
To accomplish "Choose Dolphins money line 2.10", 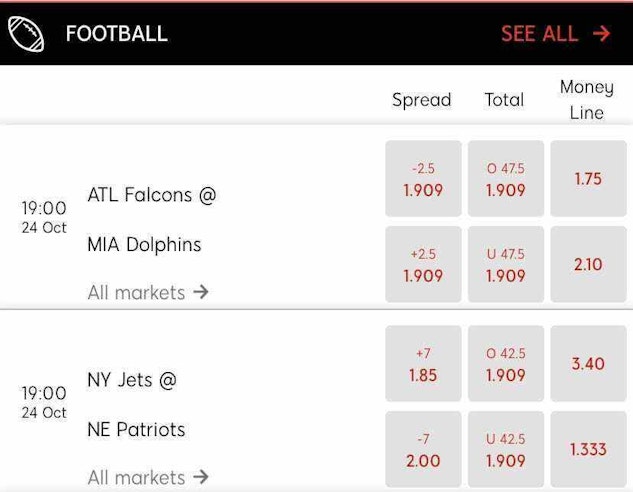I will pyautogui.click(x=588, y=265).
